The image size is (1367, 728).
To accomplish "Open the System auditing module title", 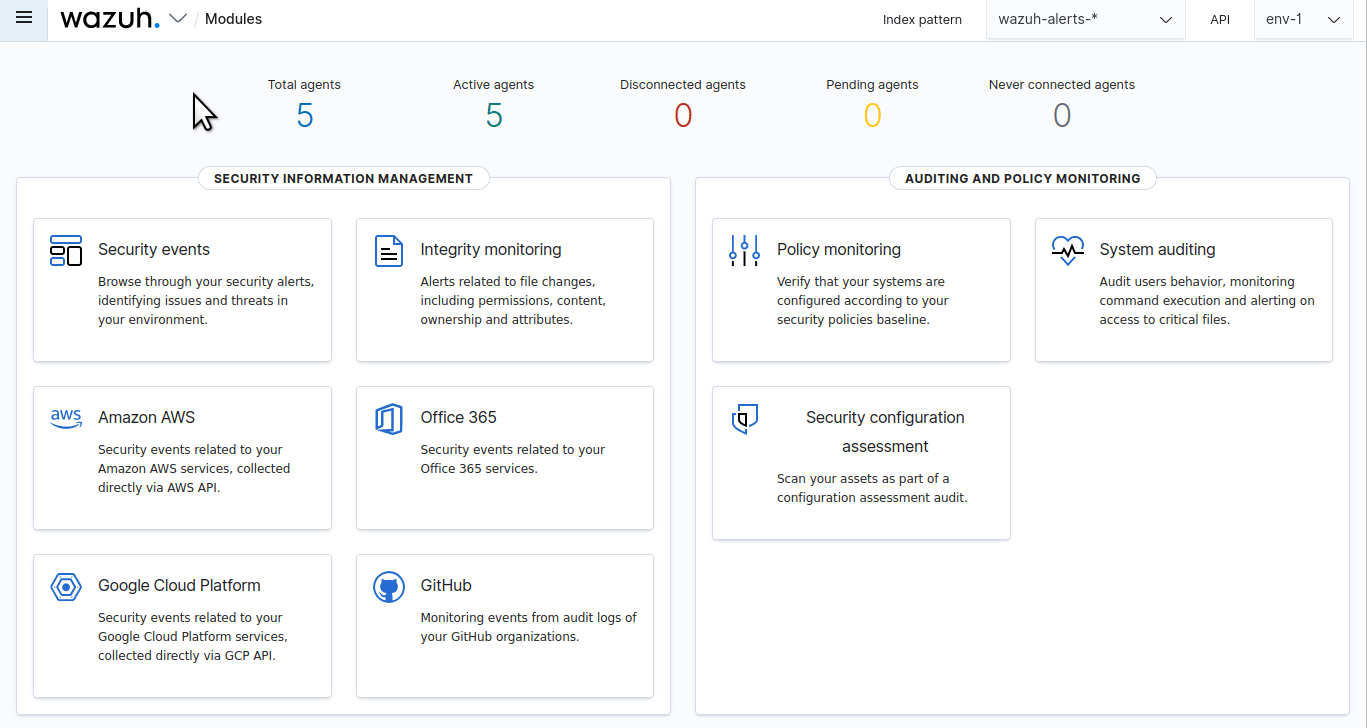I will pos(1157,250).
